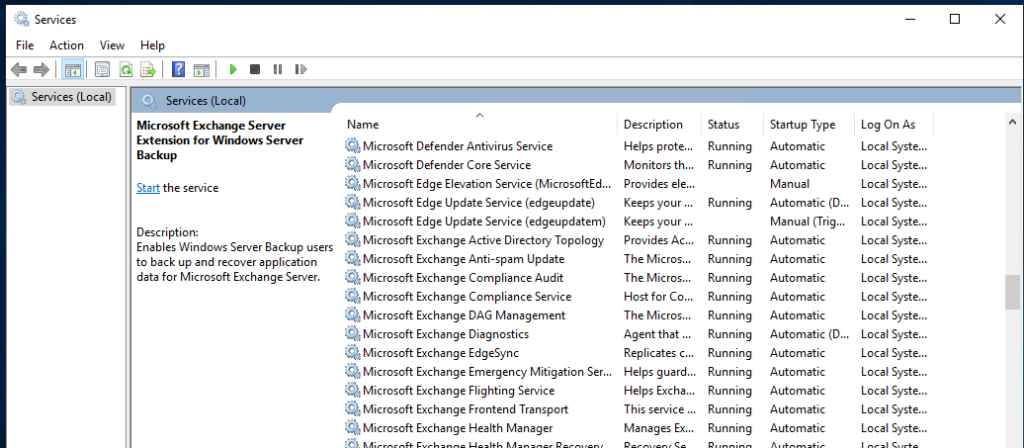Sort by the Log On As column header
Screen dimensions: 1024x448
click(x=894, y=124)
